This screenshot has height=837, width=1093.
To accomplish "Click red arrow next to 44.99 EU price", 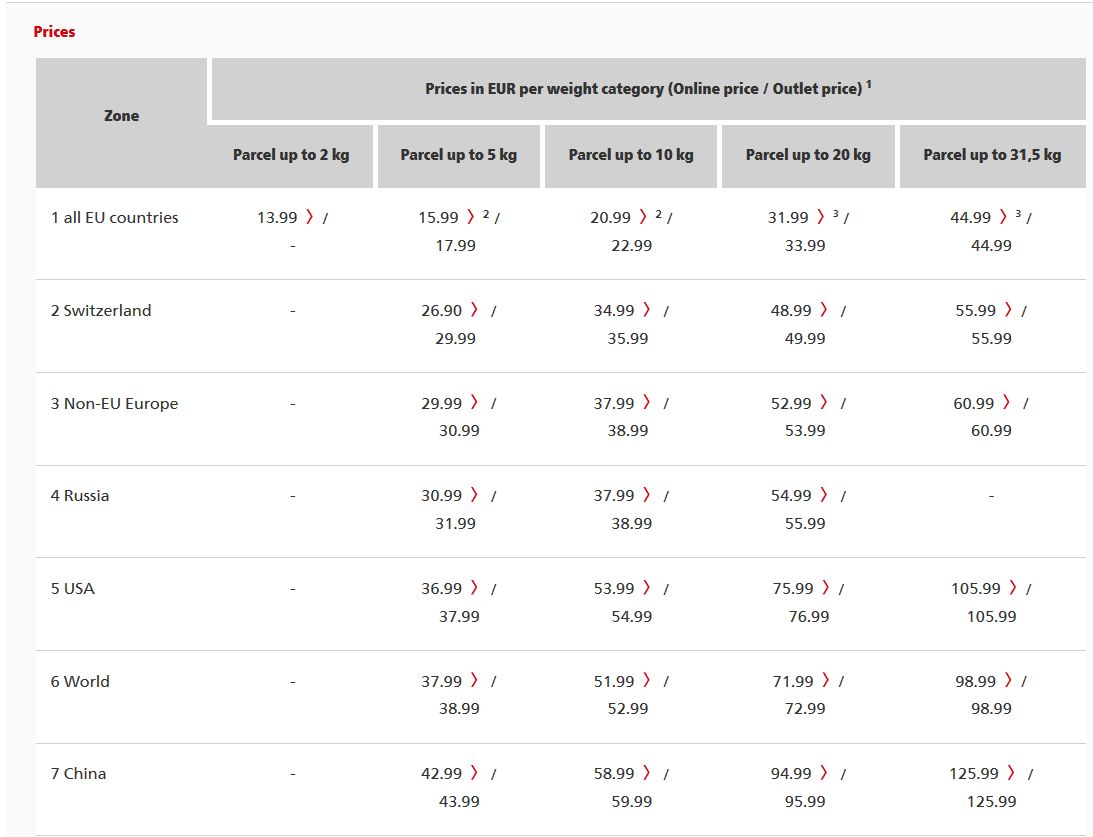I will tap(1003, 217).
